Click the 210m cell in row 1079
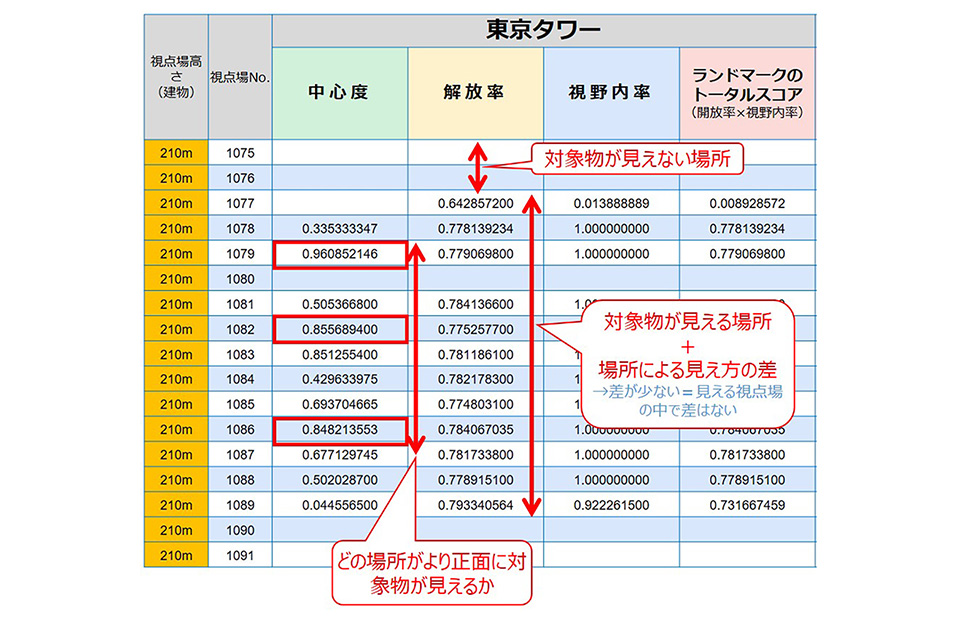This screenshot has height=620, width=960. coord(176,253)
